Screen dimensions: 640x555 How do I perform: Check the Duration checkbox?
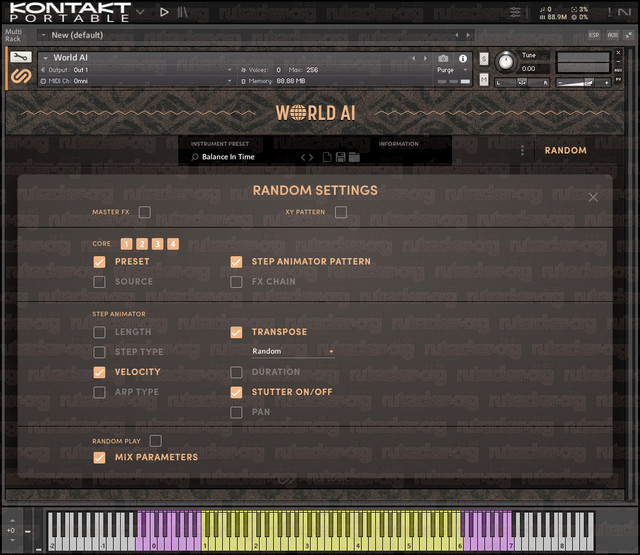236,372
